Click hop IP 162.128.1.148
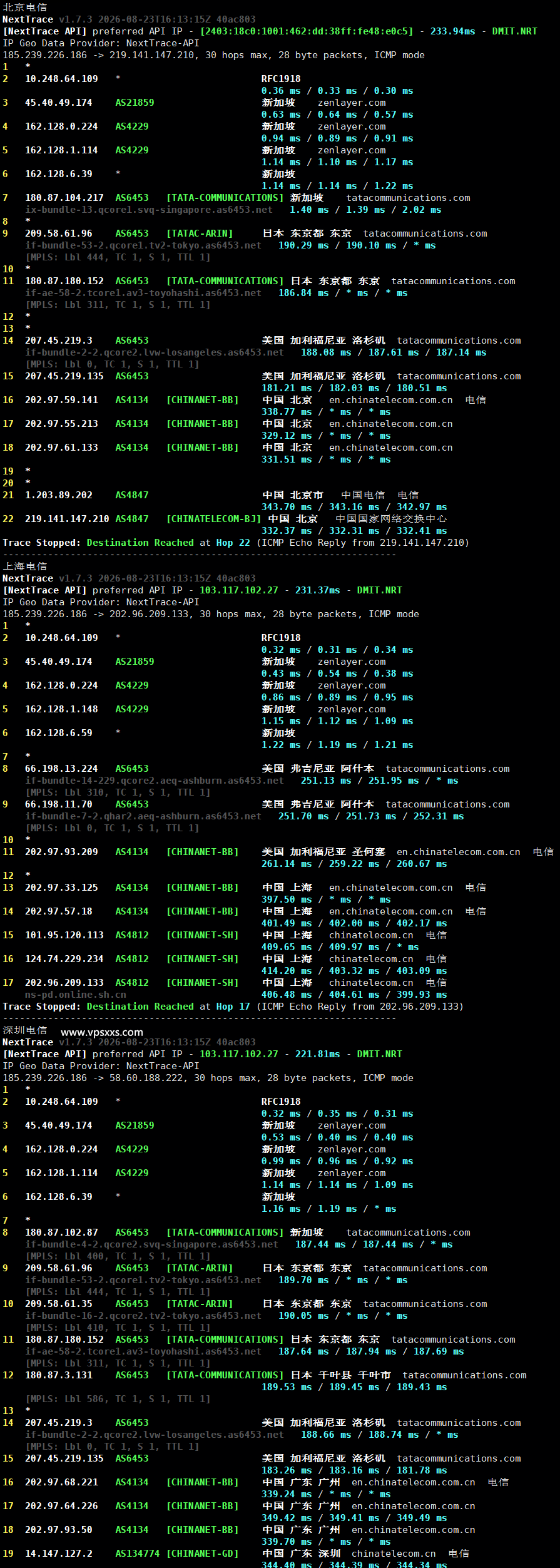 tap(61, 709)
